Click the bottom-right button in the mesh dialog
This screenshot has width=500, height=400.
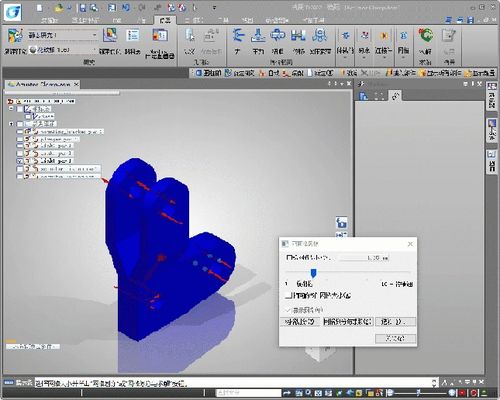(x=395, y=338)
